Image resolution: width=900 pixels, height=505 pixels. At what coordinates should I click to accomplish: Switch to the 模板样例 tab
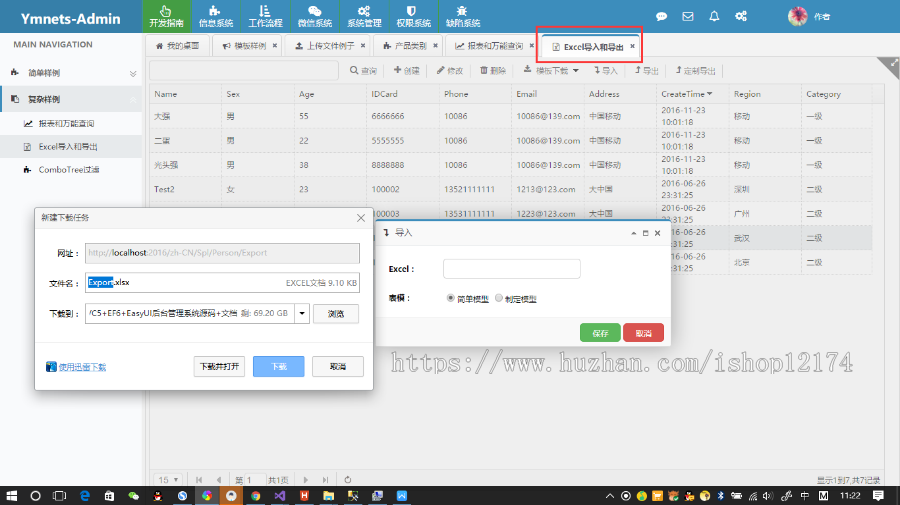coord(245,46)
